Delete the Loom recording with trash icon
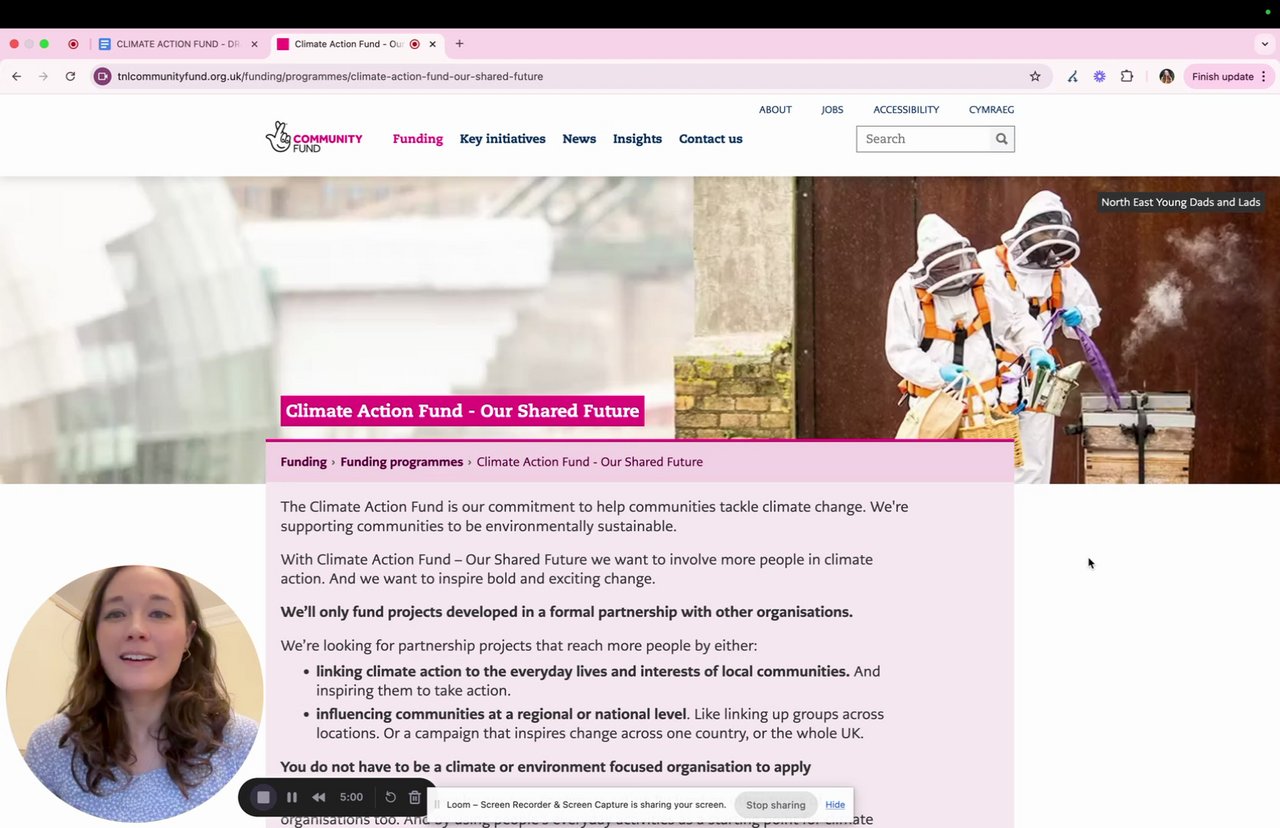Image resolution: width=1280 pixels, height=828 pixels. click(x=415, y=797)
